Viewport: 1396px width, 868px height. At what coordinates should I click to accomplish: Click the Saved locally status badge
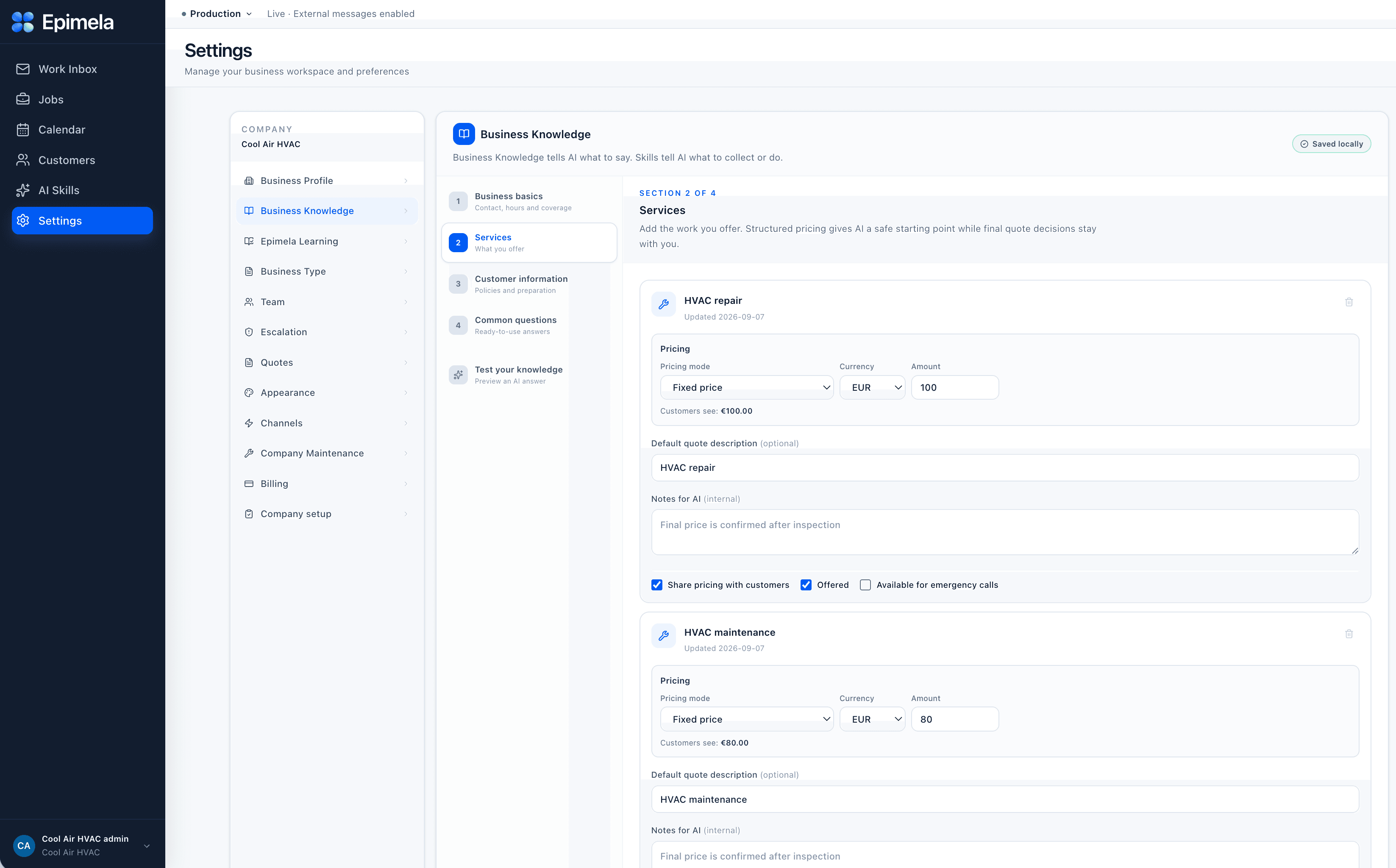click(x=1331, y=144)
